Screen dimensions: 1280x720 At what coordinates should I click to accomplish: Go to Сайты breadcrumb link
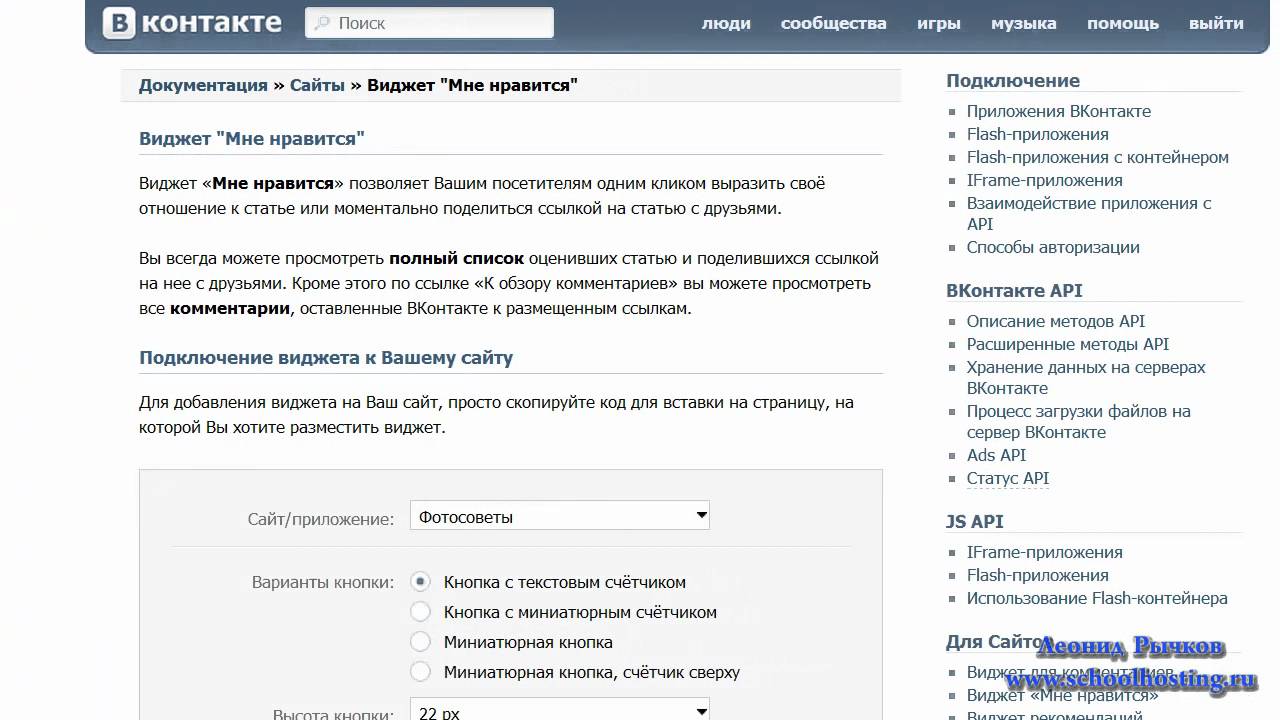[317, 85]
